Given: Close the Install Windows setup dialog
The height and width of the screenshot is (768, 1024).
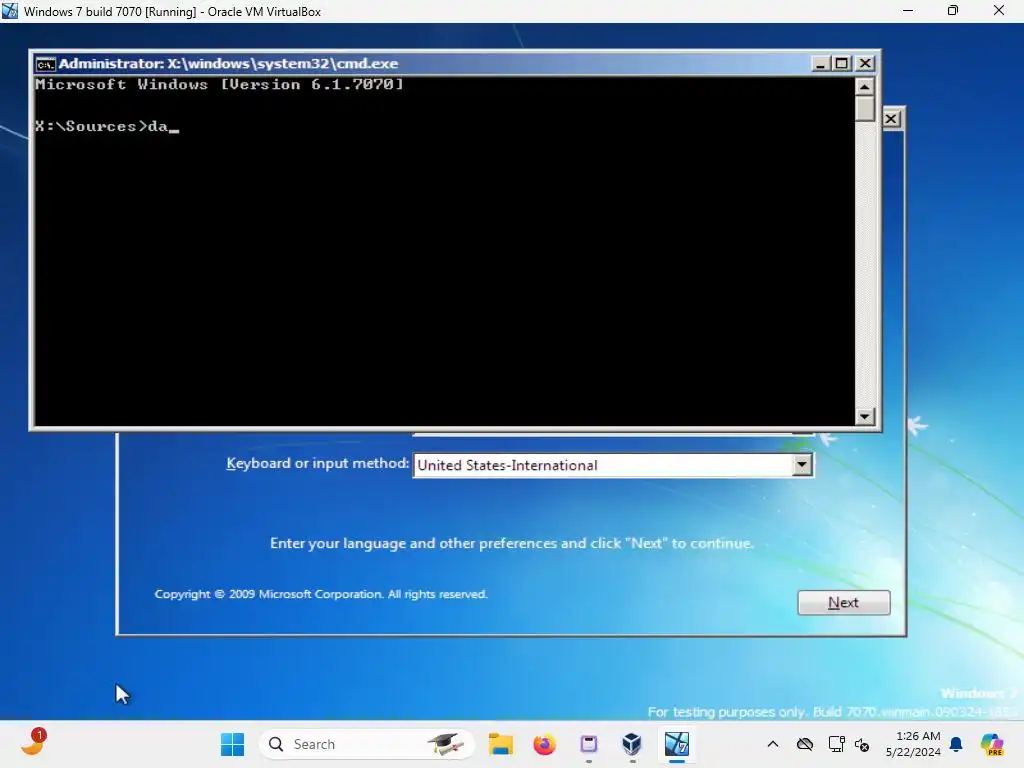Looking at the screenshot, I should coord(891,119).
